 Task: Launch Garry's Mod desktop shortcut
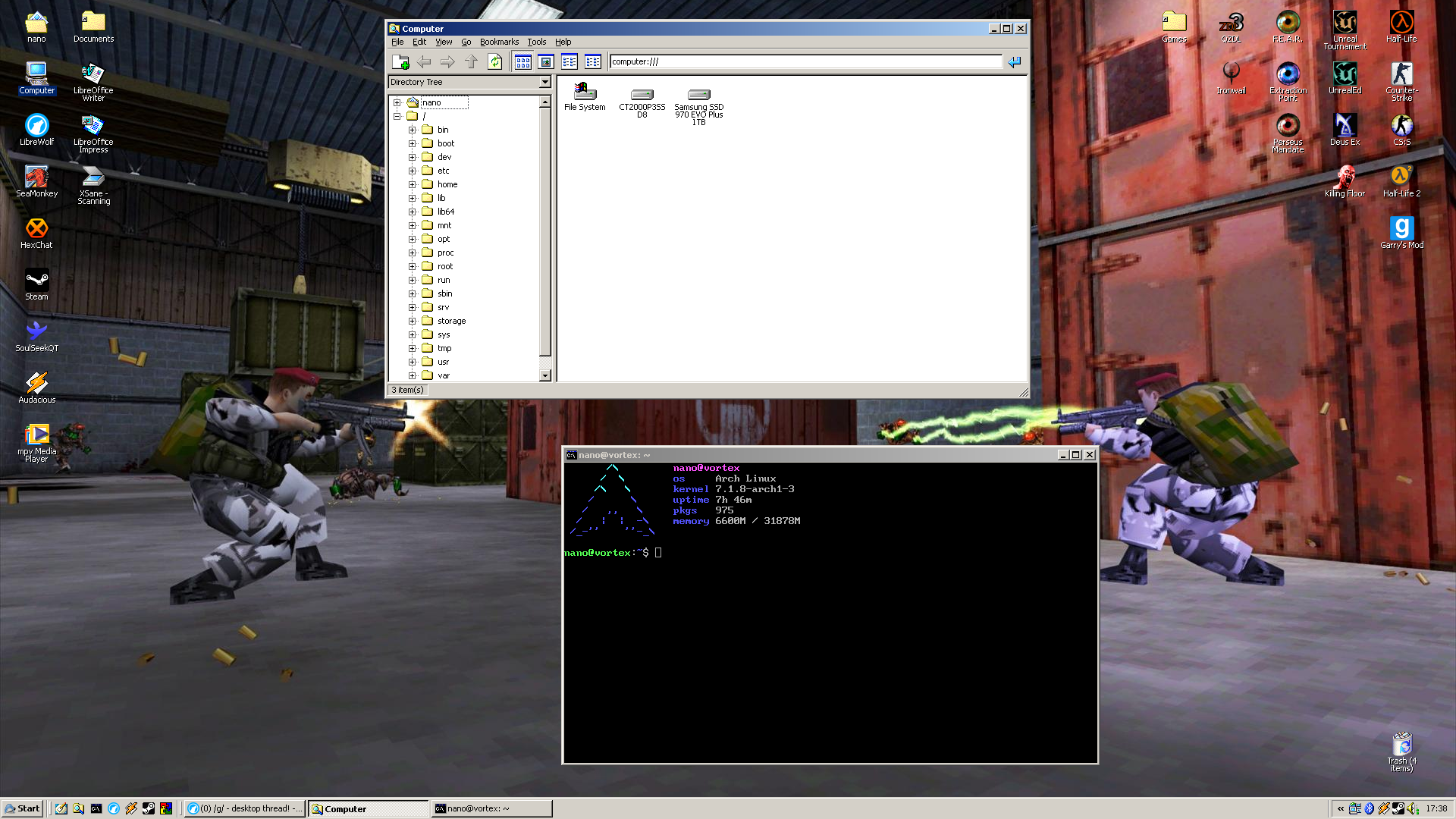point(1401,234)
